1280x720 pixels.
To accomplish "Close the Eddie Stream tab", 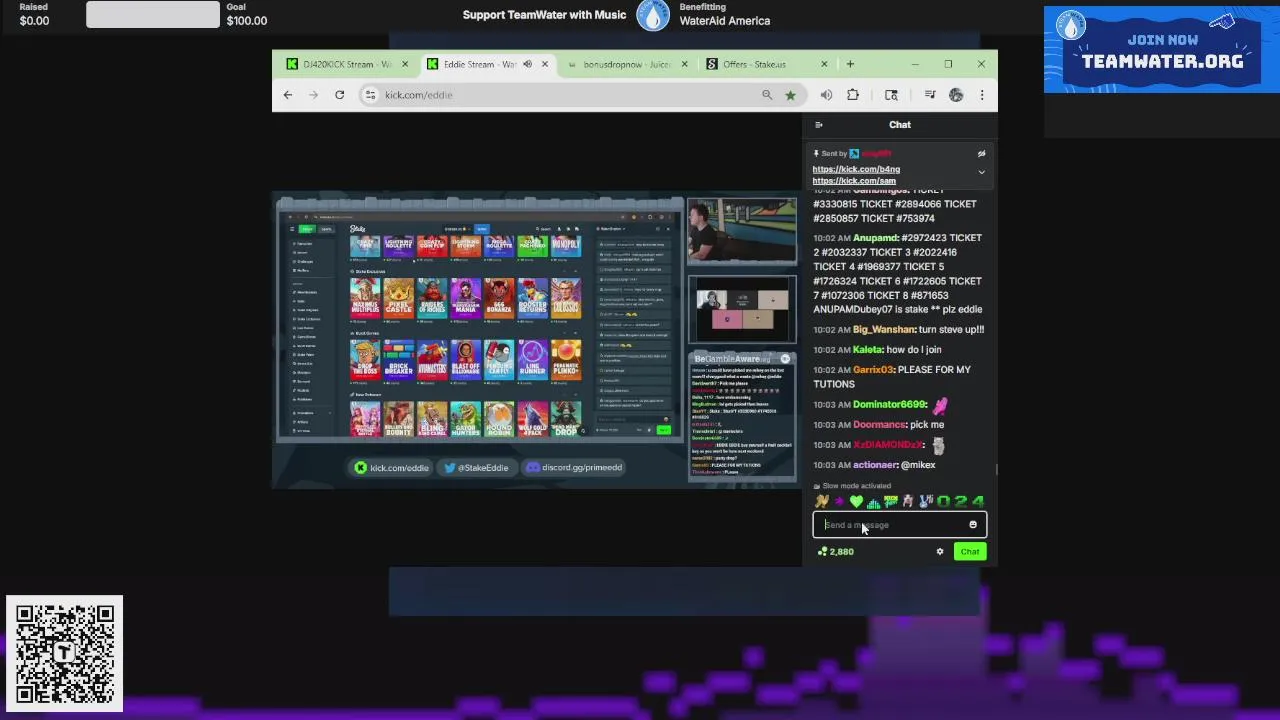I will point(544,64).
